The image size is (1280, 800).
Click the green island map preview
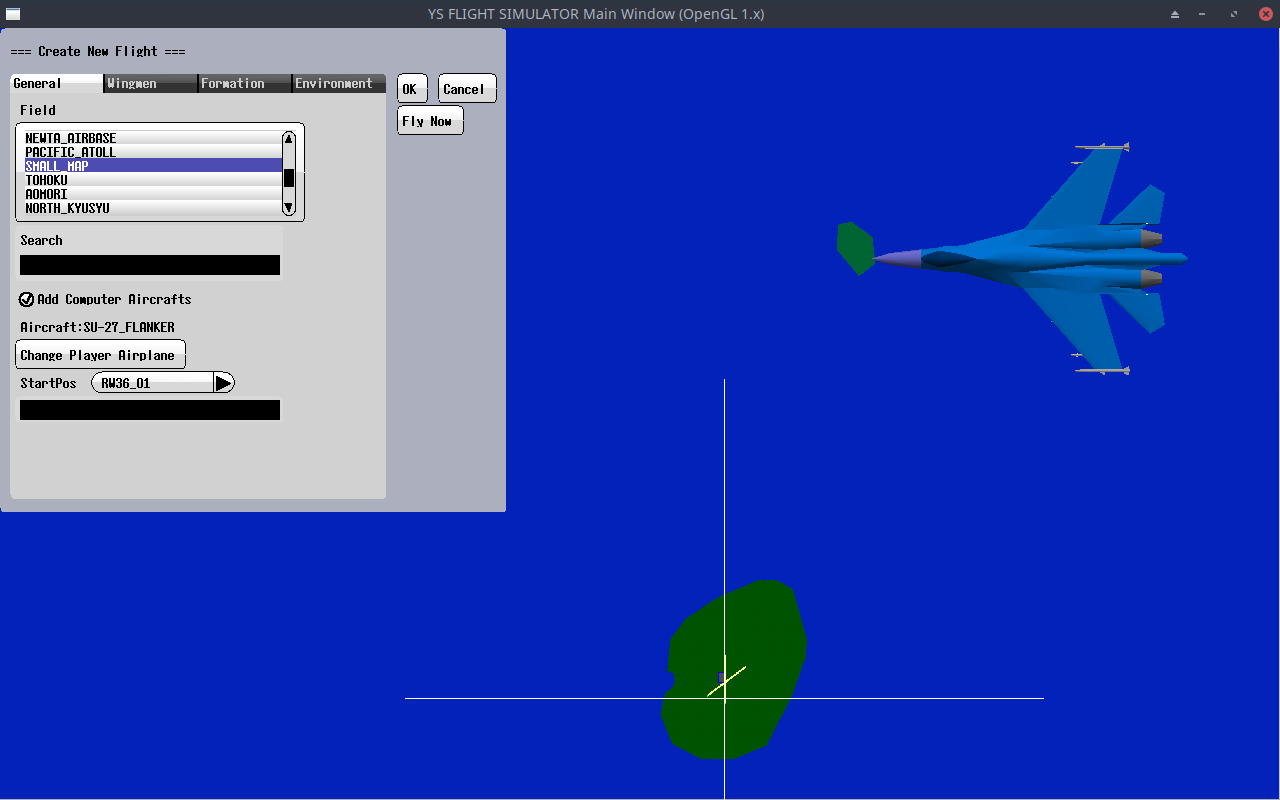(734, 669)
